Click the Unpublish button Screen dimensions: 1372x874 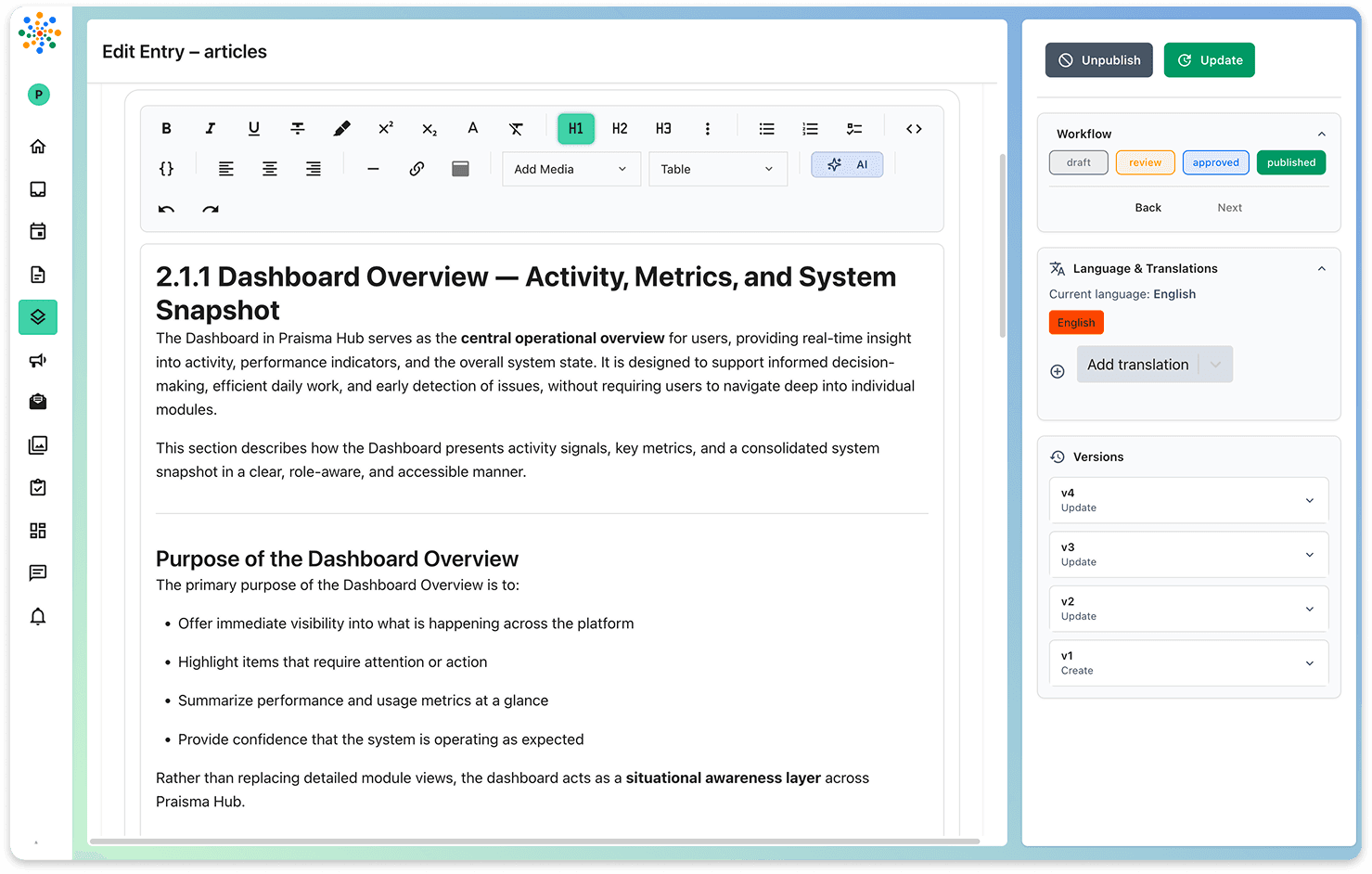1098,59
